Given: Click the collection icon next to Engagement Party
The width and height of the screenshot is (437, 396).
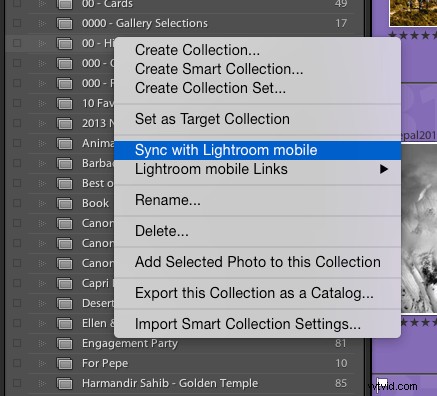Looking at the screenshot, I should 64,344.
